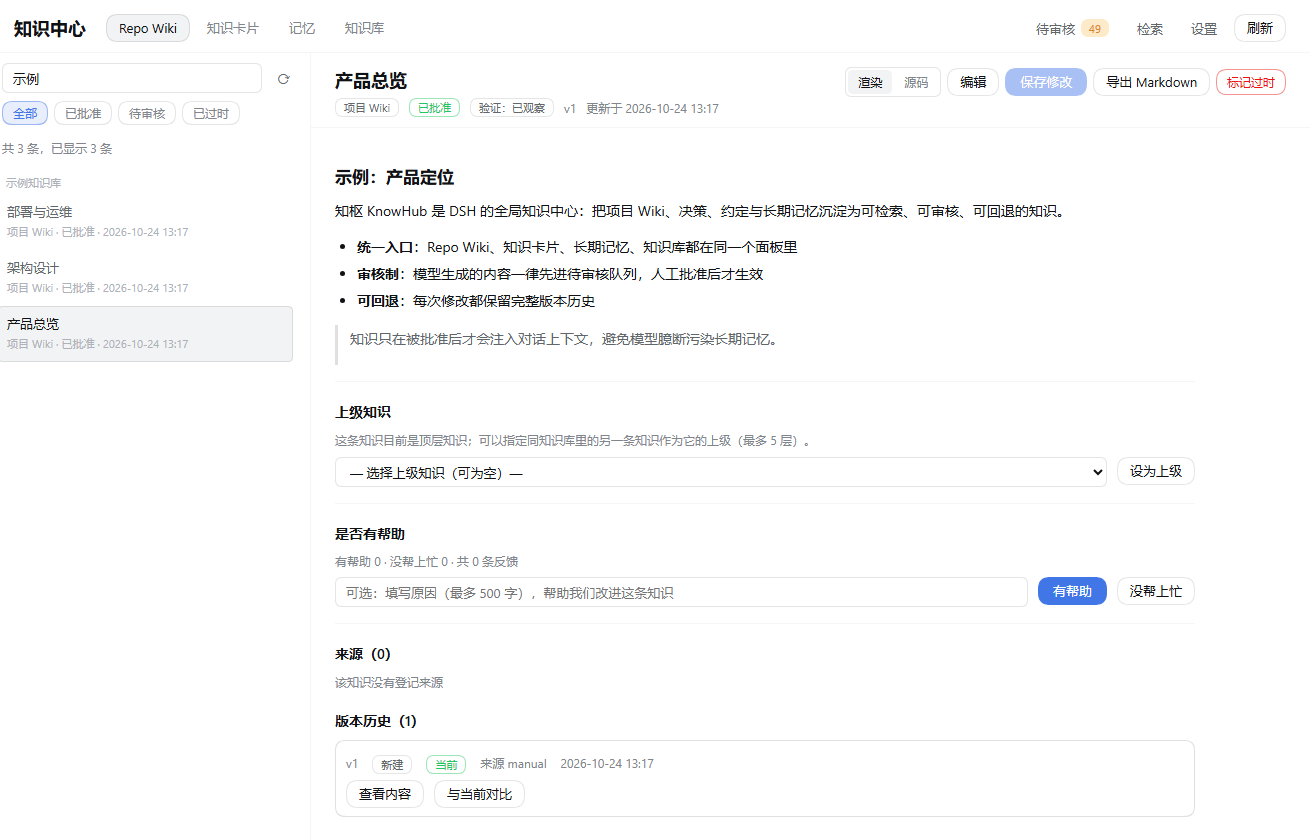Switch to the 知识卡片 tab
The image size is (1310, 840).
(232, 28)
